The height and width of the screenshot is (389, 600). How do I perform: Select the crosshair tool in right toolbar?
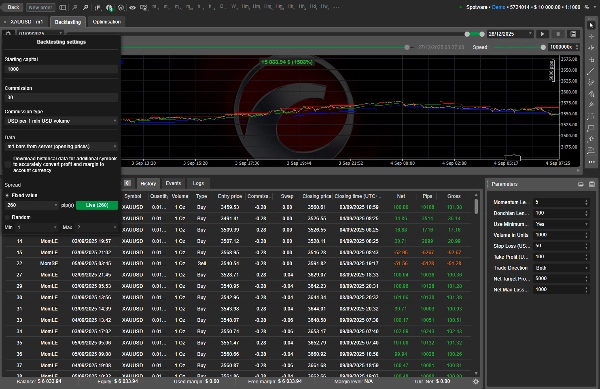[x=591, y=36]
